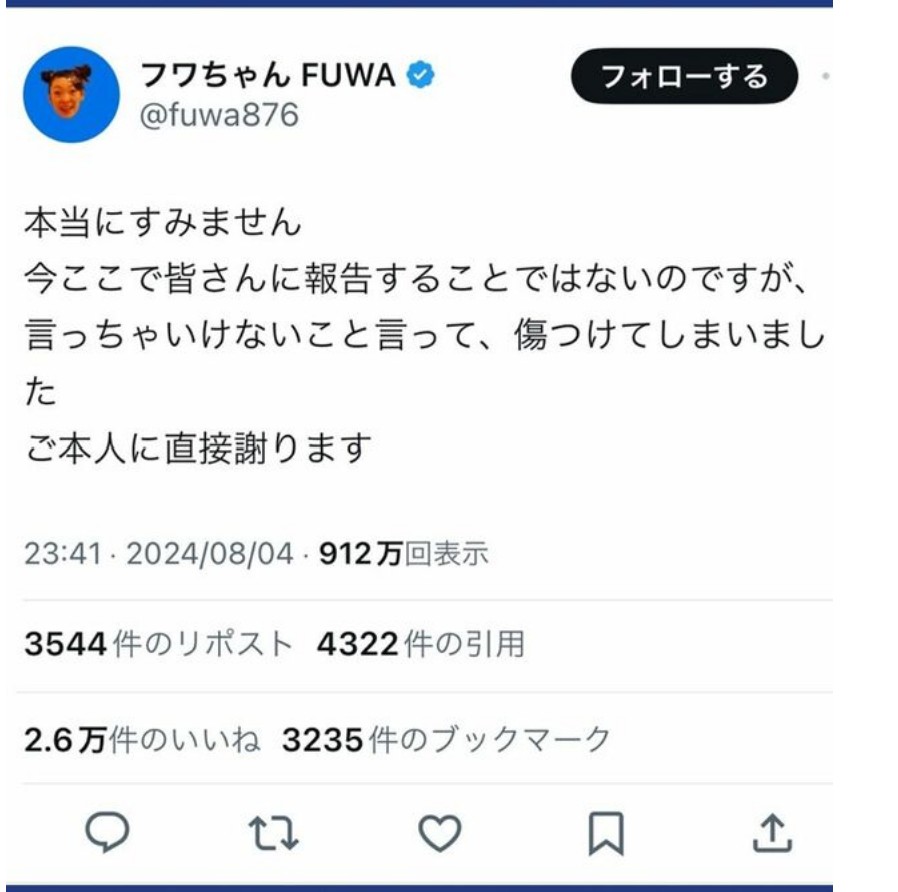Screen dimensions: 898x892
Task: Like the post with the heart icon
Action: 439,833
